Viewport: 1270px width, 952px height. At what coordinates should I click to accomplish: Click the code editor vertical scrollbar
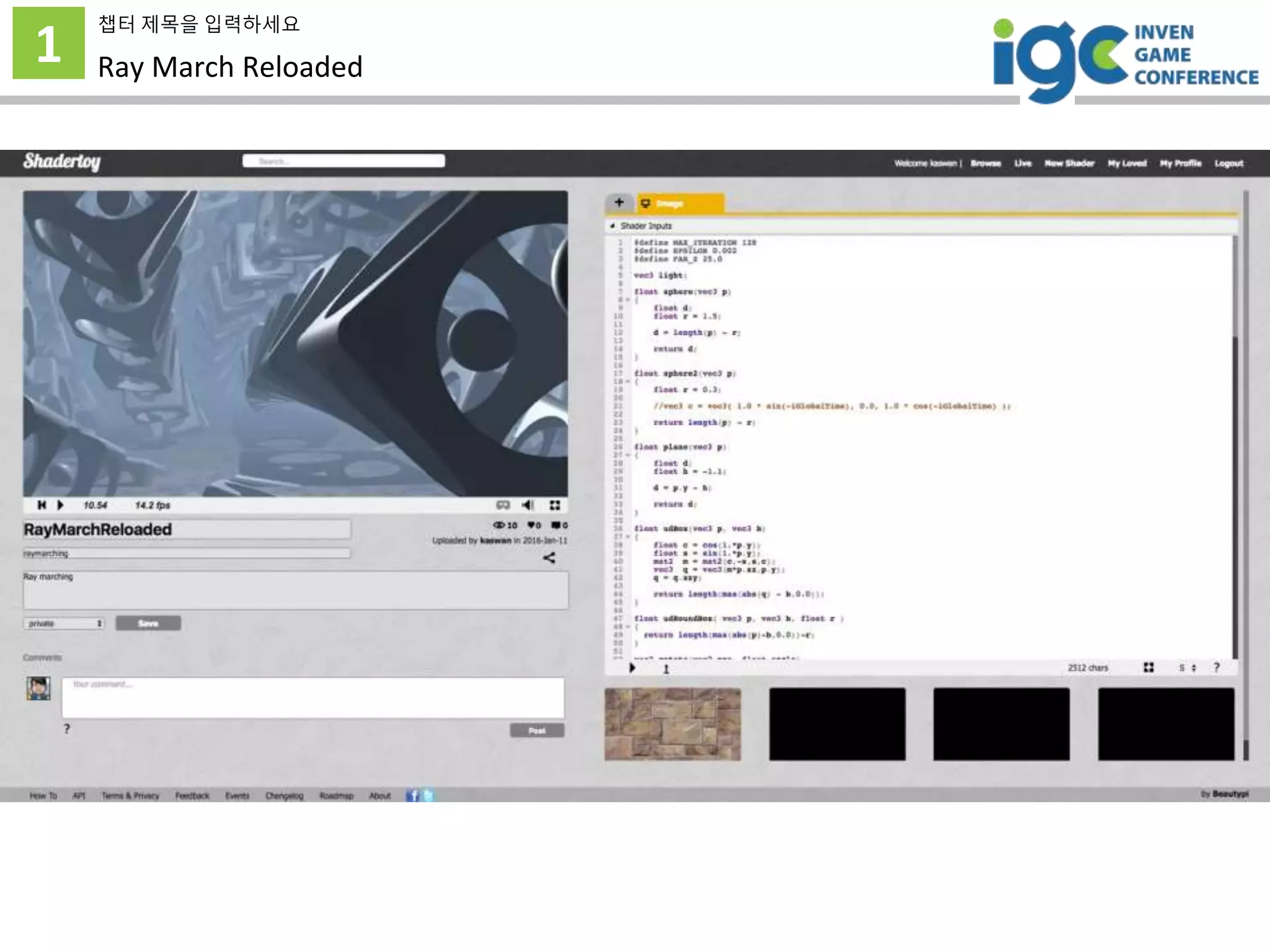(1235, 496)
